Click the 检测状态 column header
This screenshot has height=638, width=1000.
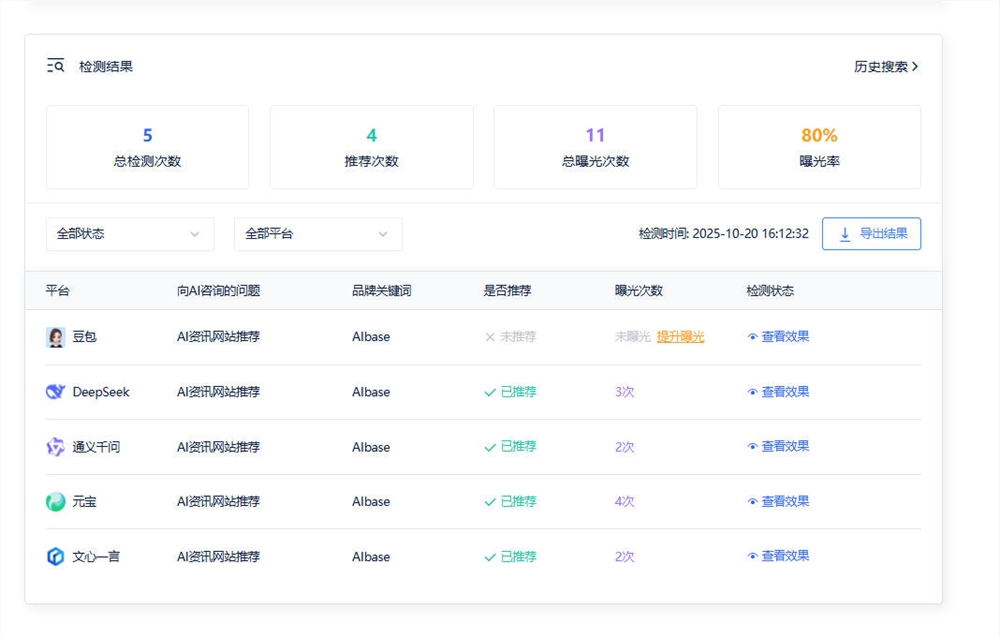point(771,290)
